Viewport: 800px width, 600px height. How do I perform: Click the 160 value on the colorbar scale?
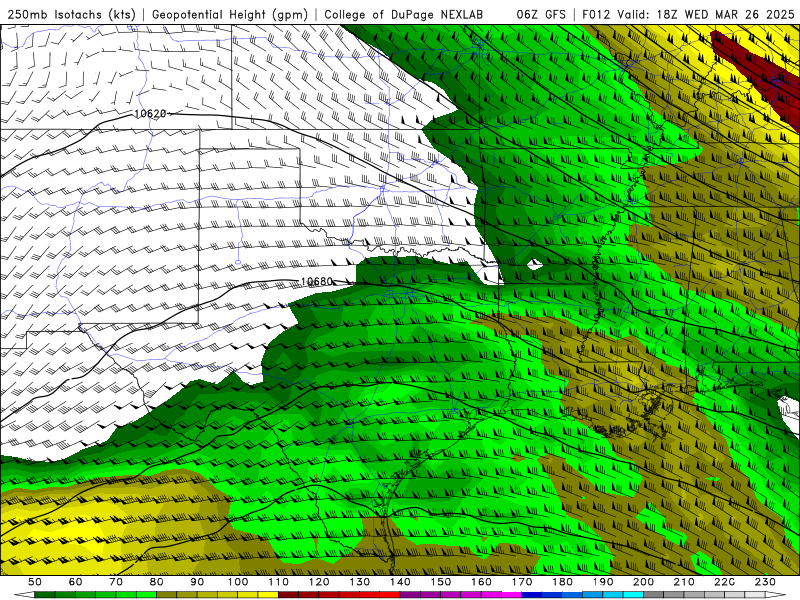tap(481, 582)
